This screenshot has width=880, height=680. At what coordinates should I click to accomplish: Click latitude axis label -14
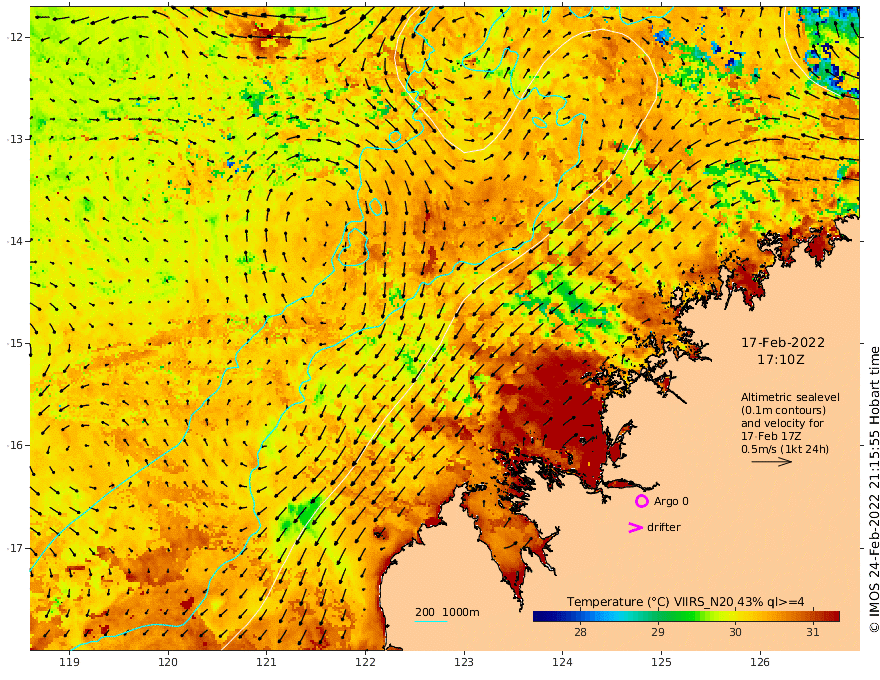[x=15, y=241]
